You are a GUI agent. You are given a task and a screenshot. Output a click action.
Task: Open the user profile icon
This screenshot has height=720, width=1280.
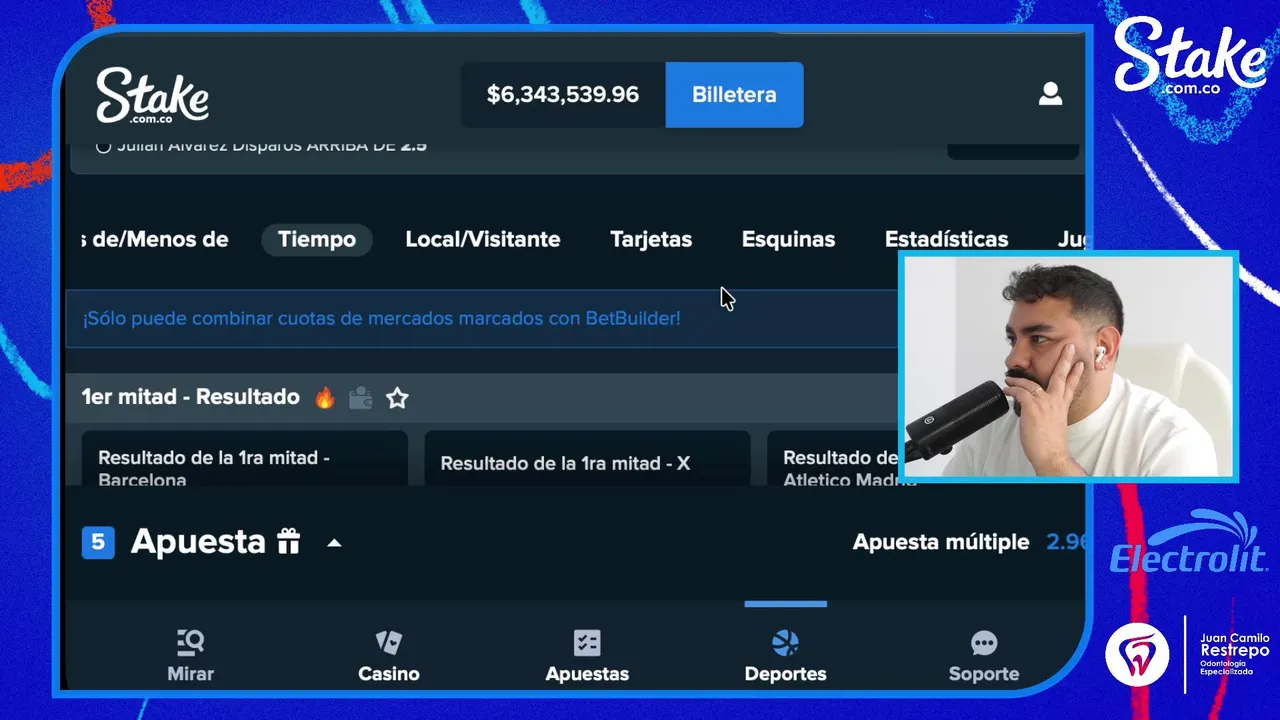1050,94
